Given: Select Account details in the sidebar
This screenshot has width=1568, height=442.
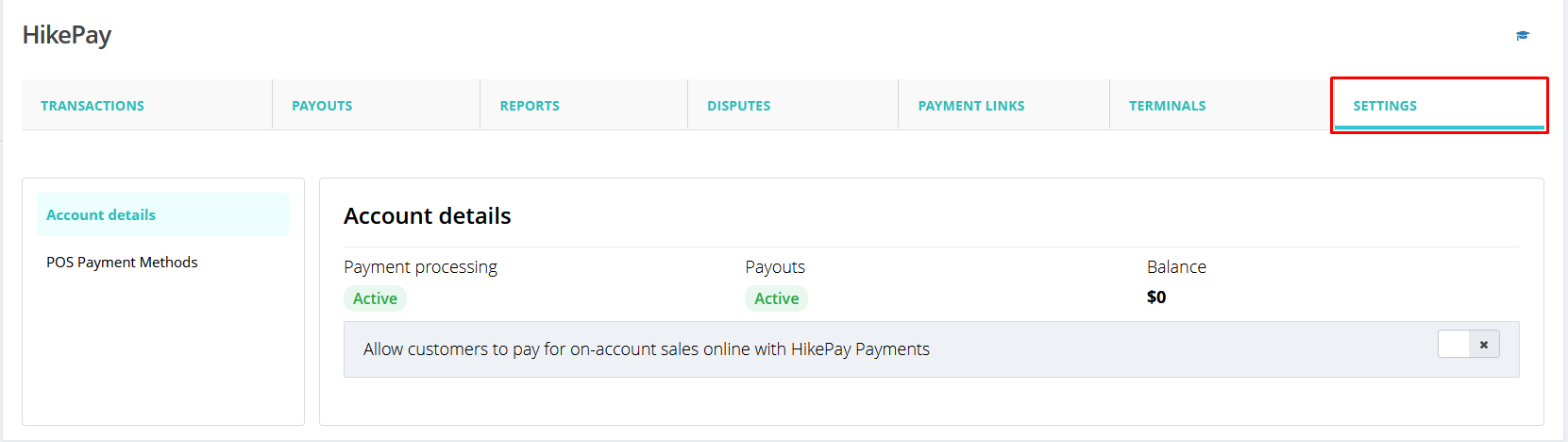Looking at the screenshot, I should click(101, 215).
